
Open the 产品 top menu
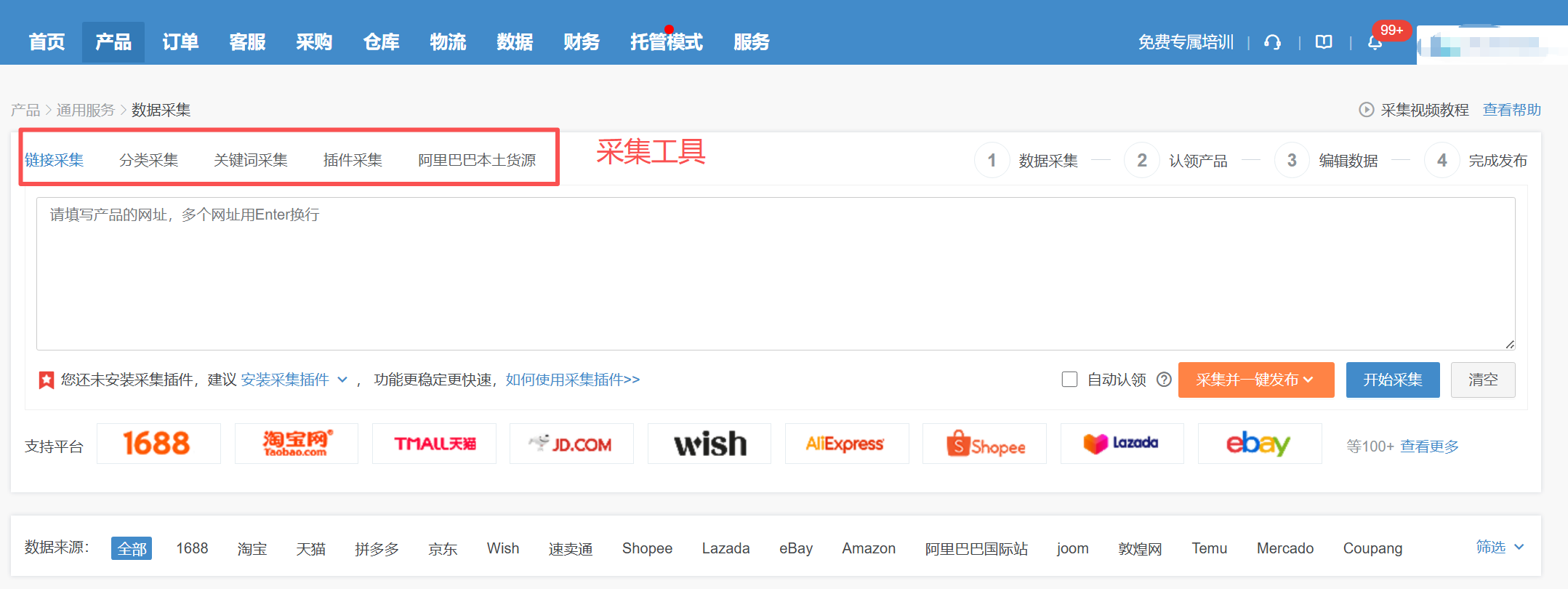coord(113,42)
